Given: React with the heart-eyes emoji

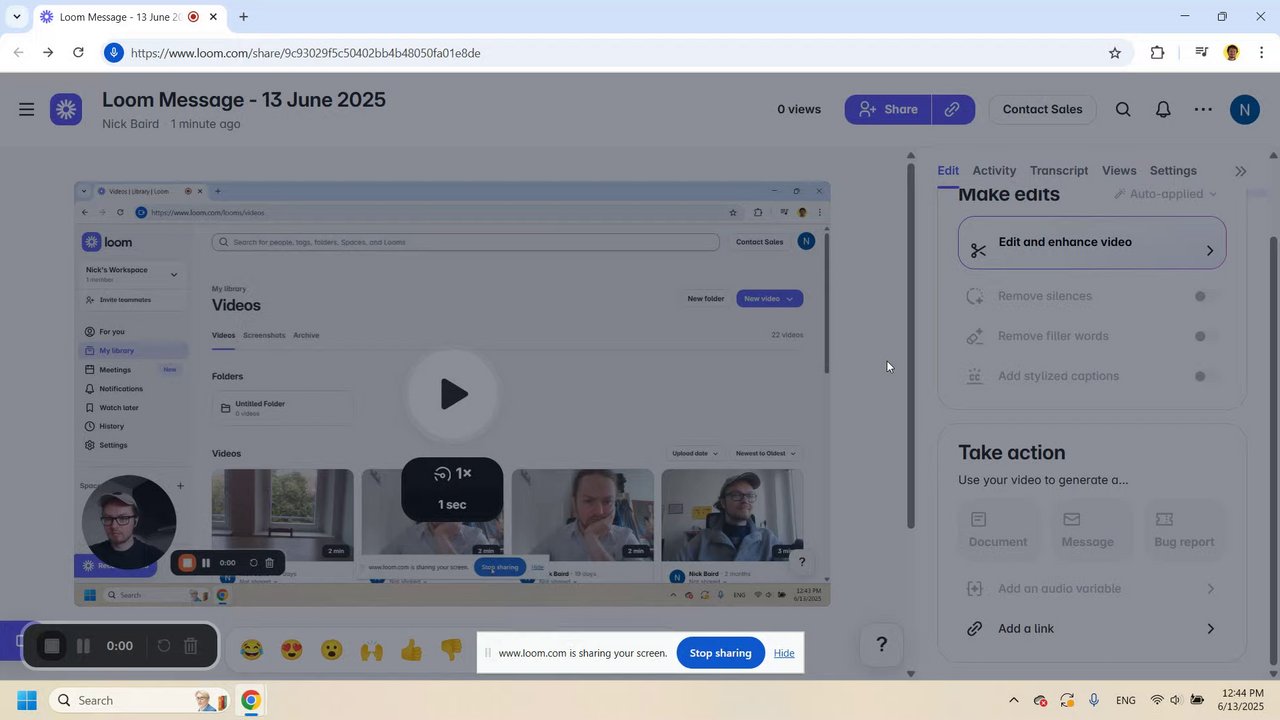Looking at the screenshot, I should pyautogui.click(x=292, y=650).
